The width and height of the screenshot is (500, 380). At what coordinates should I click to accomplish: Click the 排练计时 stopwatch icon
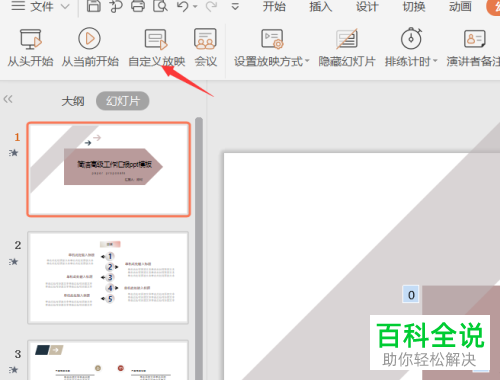coord(411,38)
